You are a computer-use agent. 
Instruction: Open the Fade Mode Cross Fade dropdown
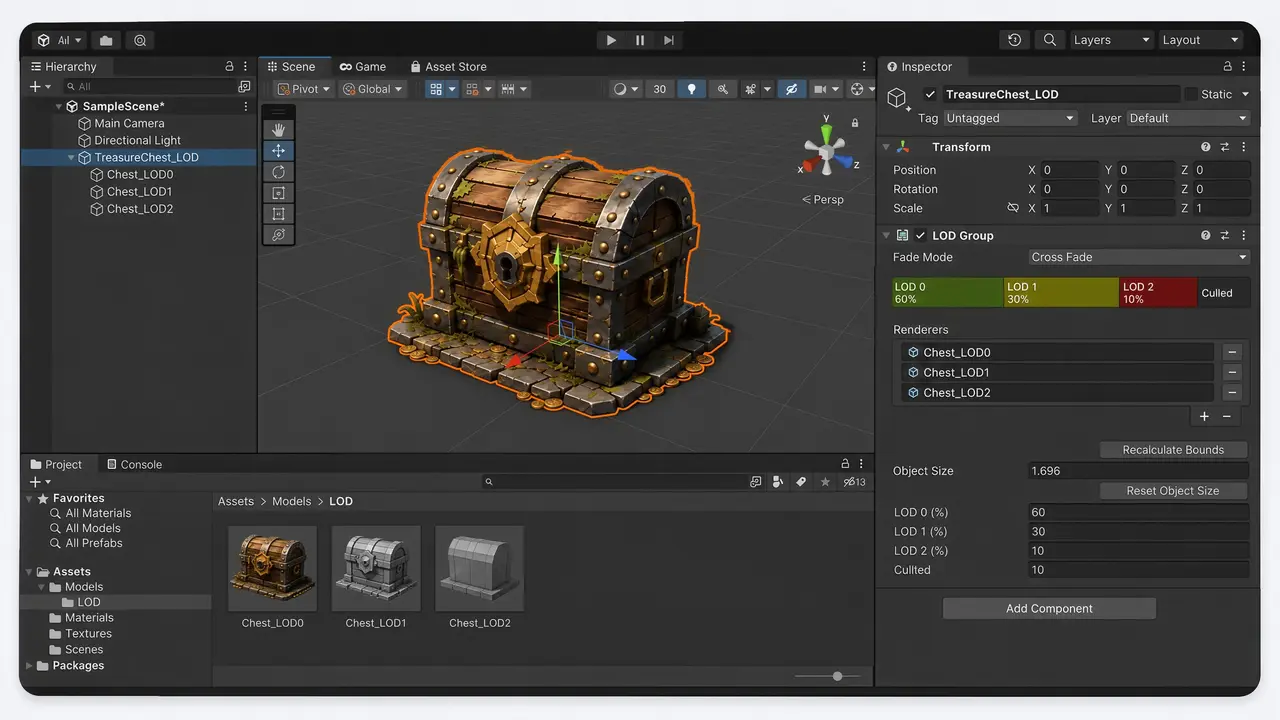[1139, 257]
